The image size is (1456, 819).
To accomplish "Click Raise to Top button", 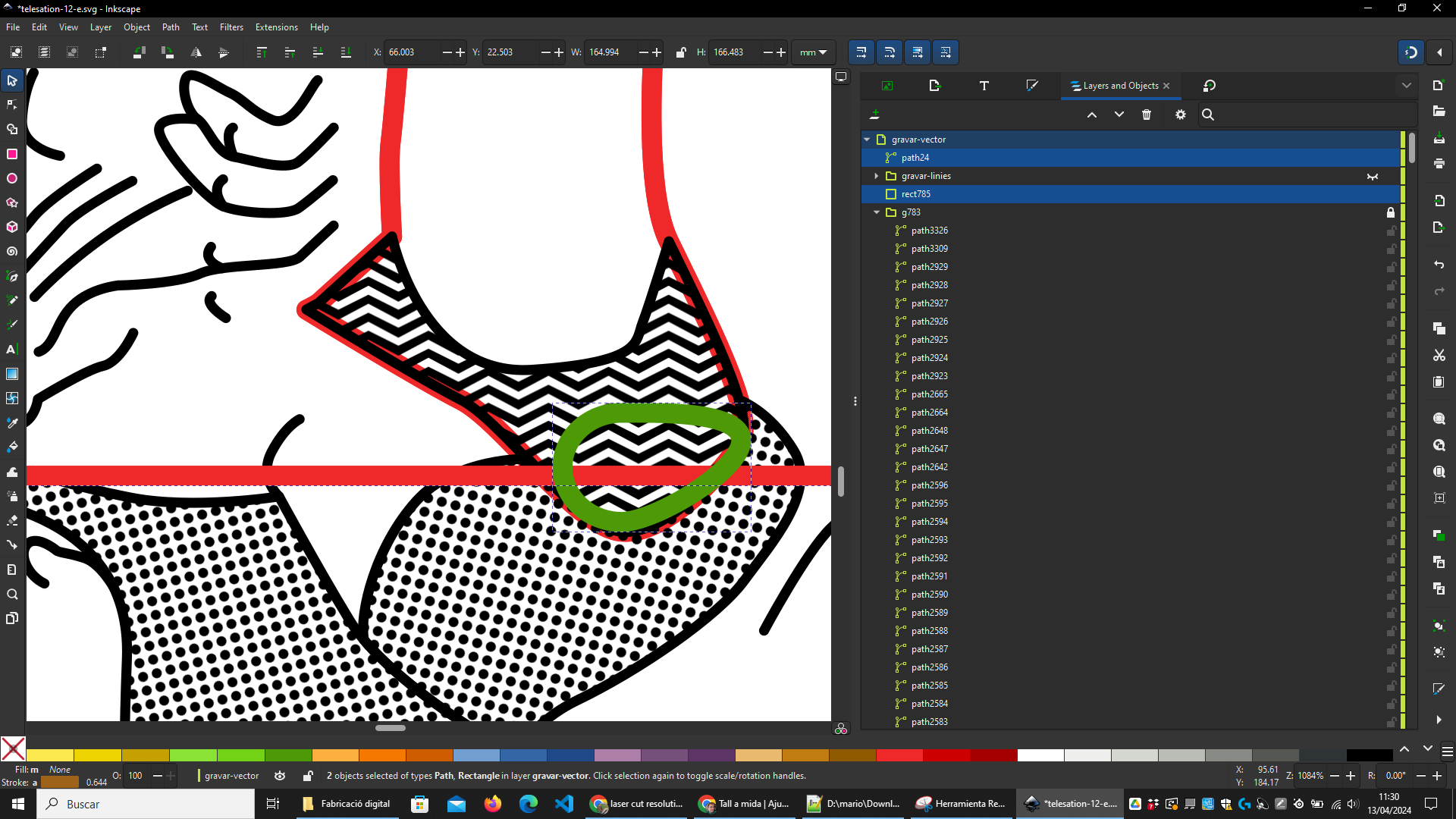I will point(262,52).
